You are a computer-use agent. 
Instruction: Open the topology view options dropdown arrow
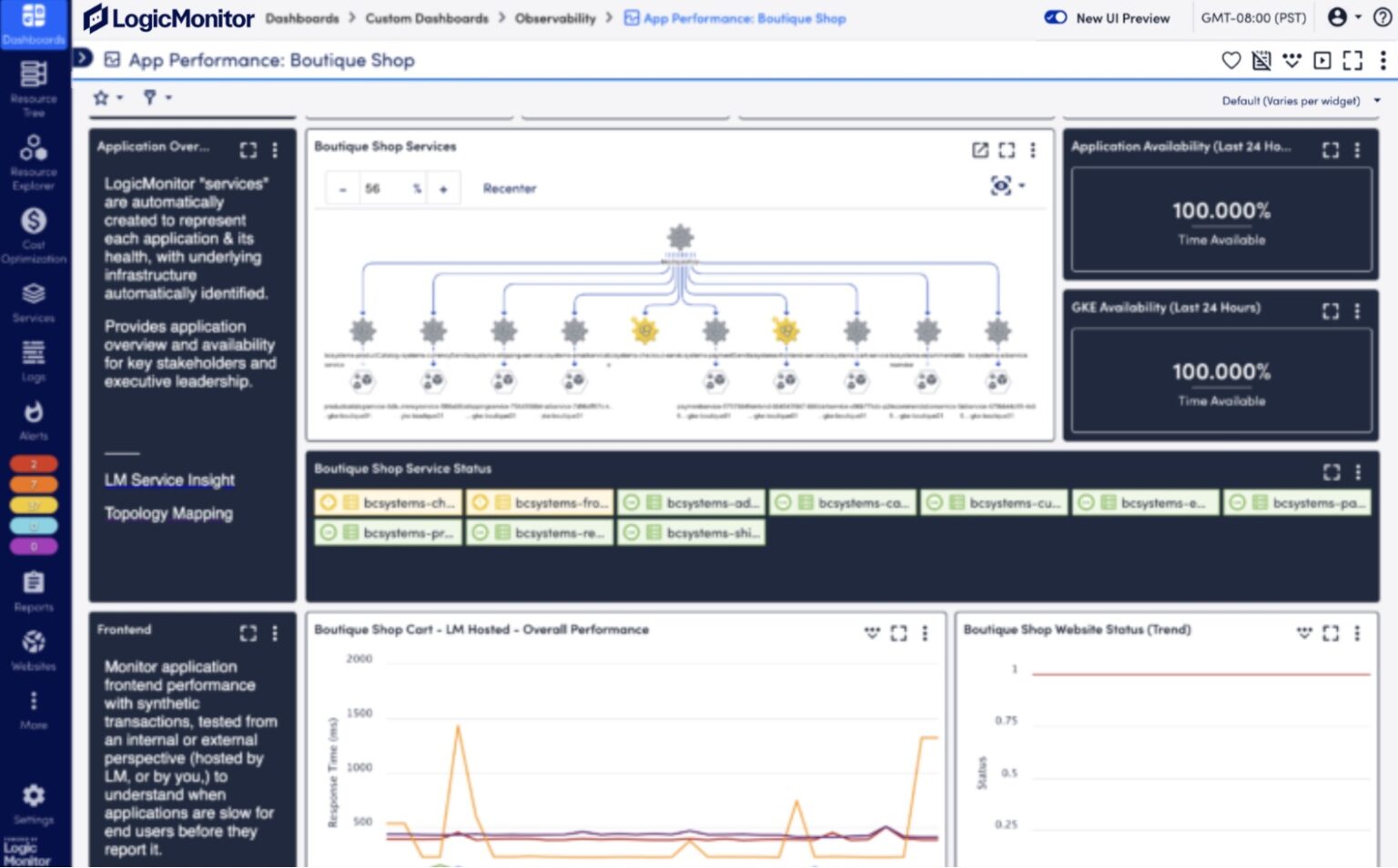pyautogui.click(x=1020, y=185)
